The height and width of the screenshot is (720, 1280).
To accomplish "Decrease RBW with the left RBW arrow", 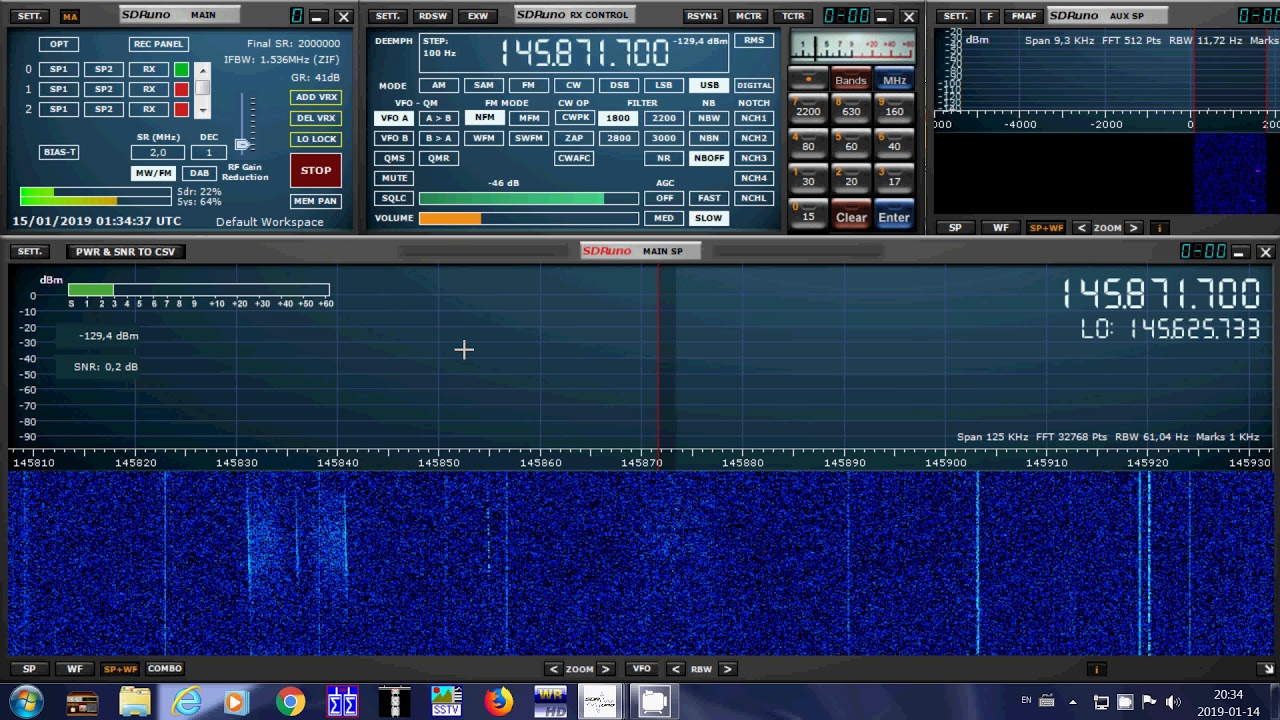I will 676,669.
